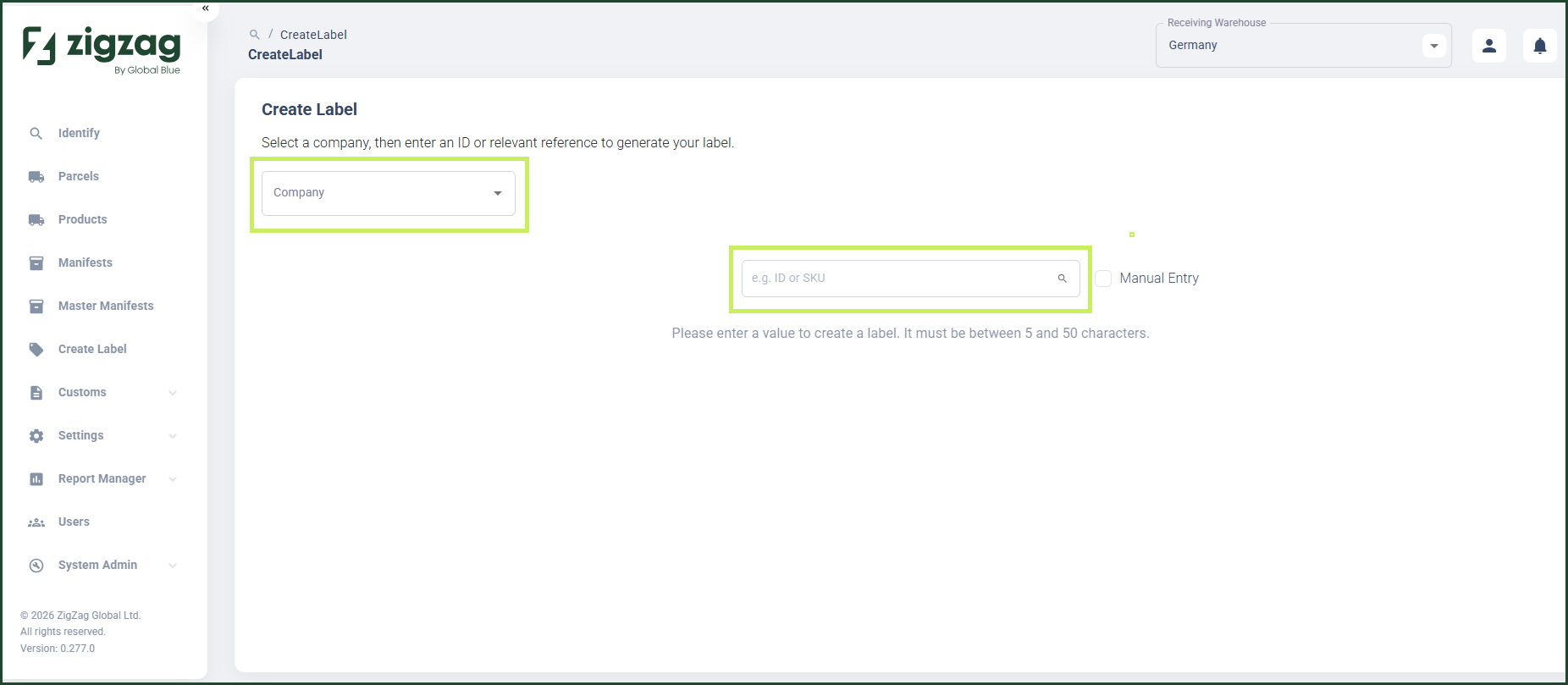Image resolution: width=1568 pixels, height=685 pixels.
Task: Expand the Settings menu chevron
Action: [173, 435]
